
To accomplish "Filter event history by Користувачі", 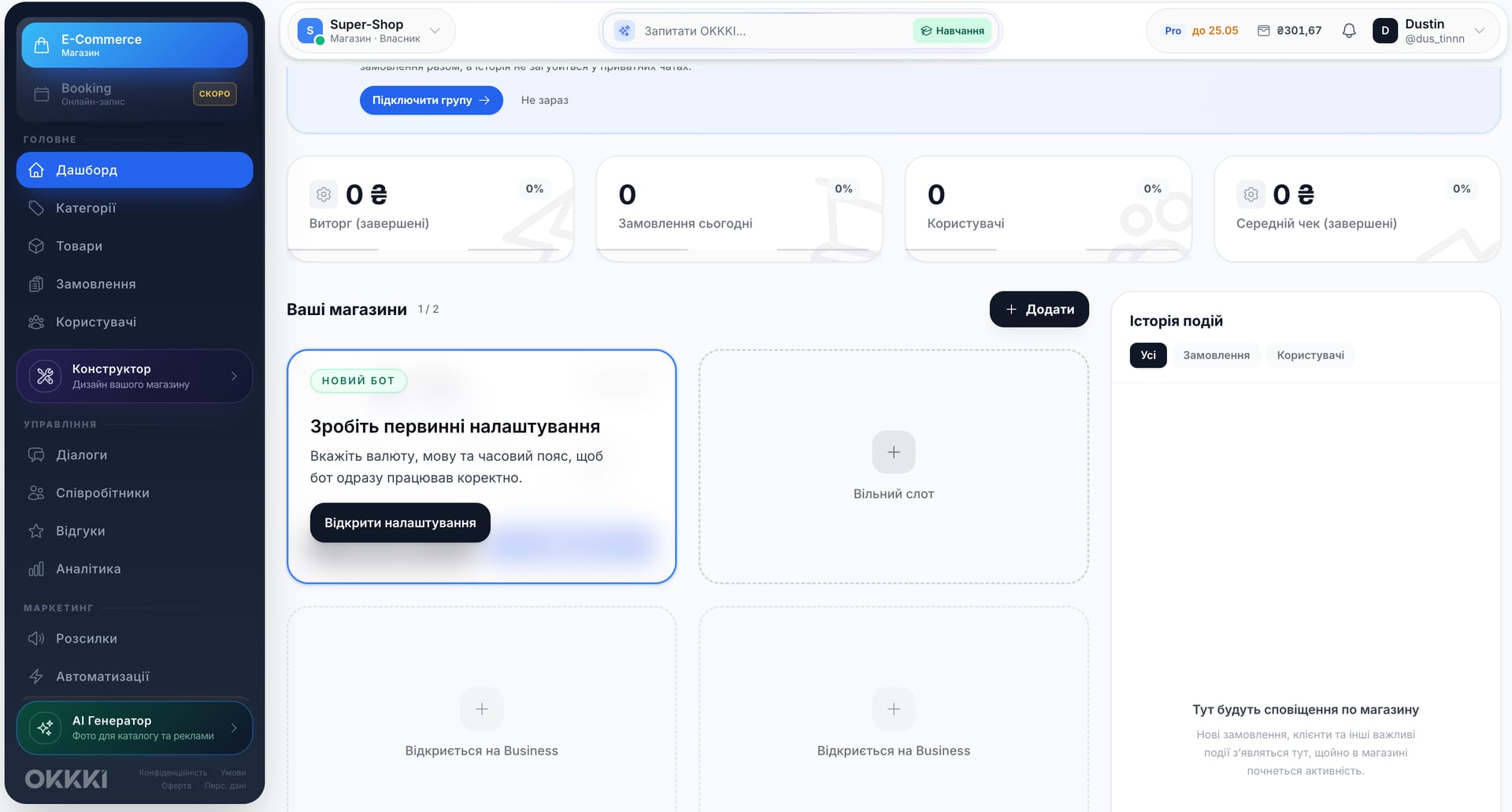I will (x=1310, y=355).
